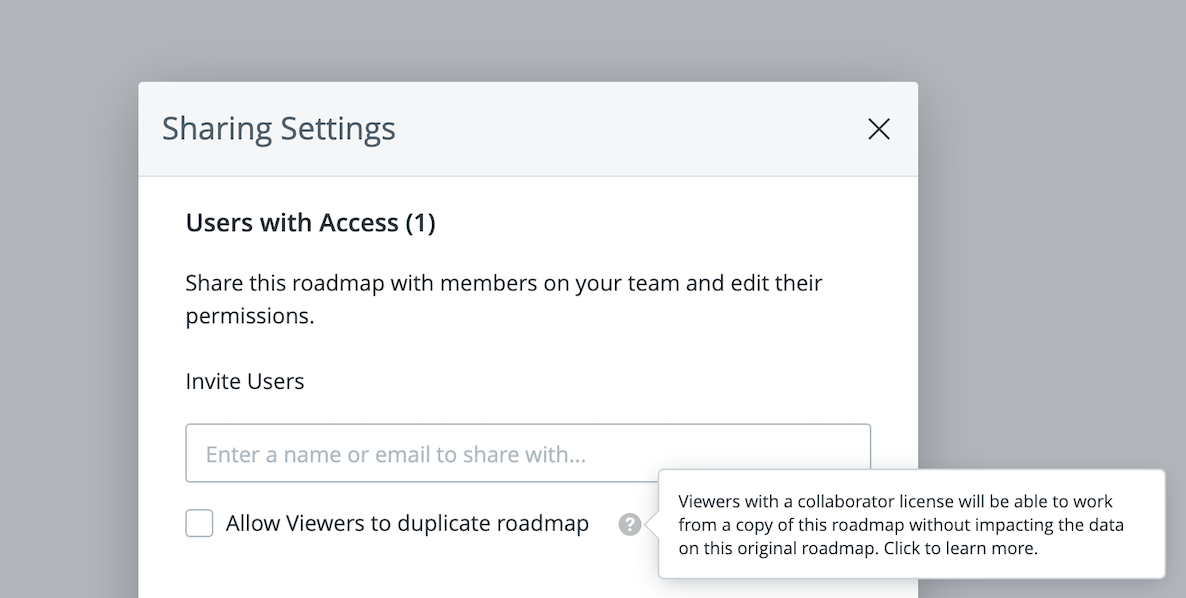
Task: Close the Sharing Settings dialog
Action: [878, 129]
